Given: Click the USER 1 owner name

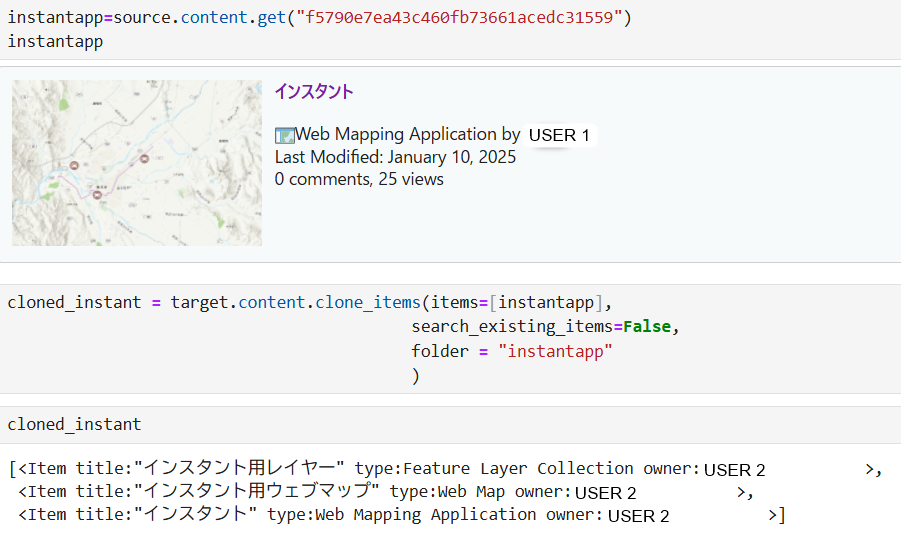Looking at the screenshot, I should point(559,135).
